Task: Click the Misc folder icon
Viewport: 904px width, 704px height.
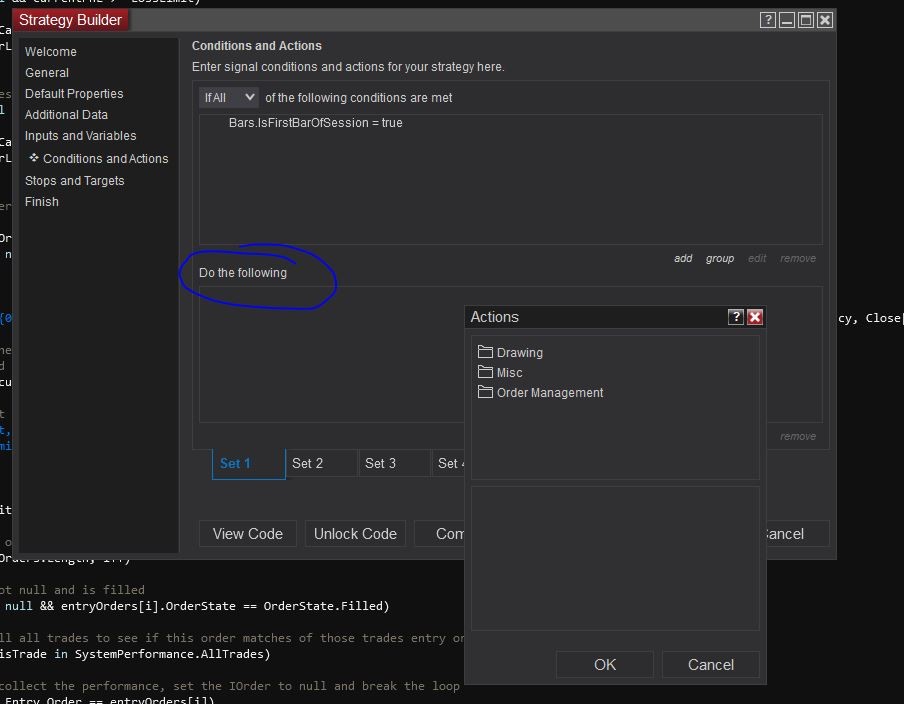Action: [485, 372]
